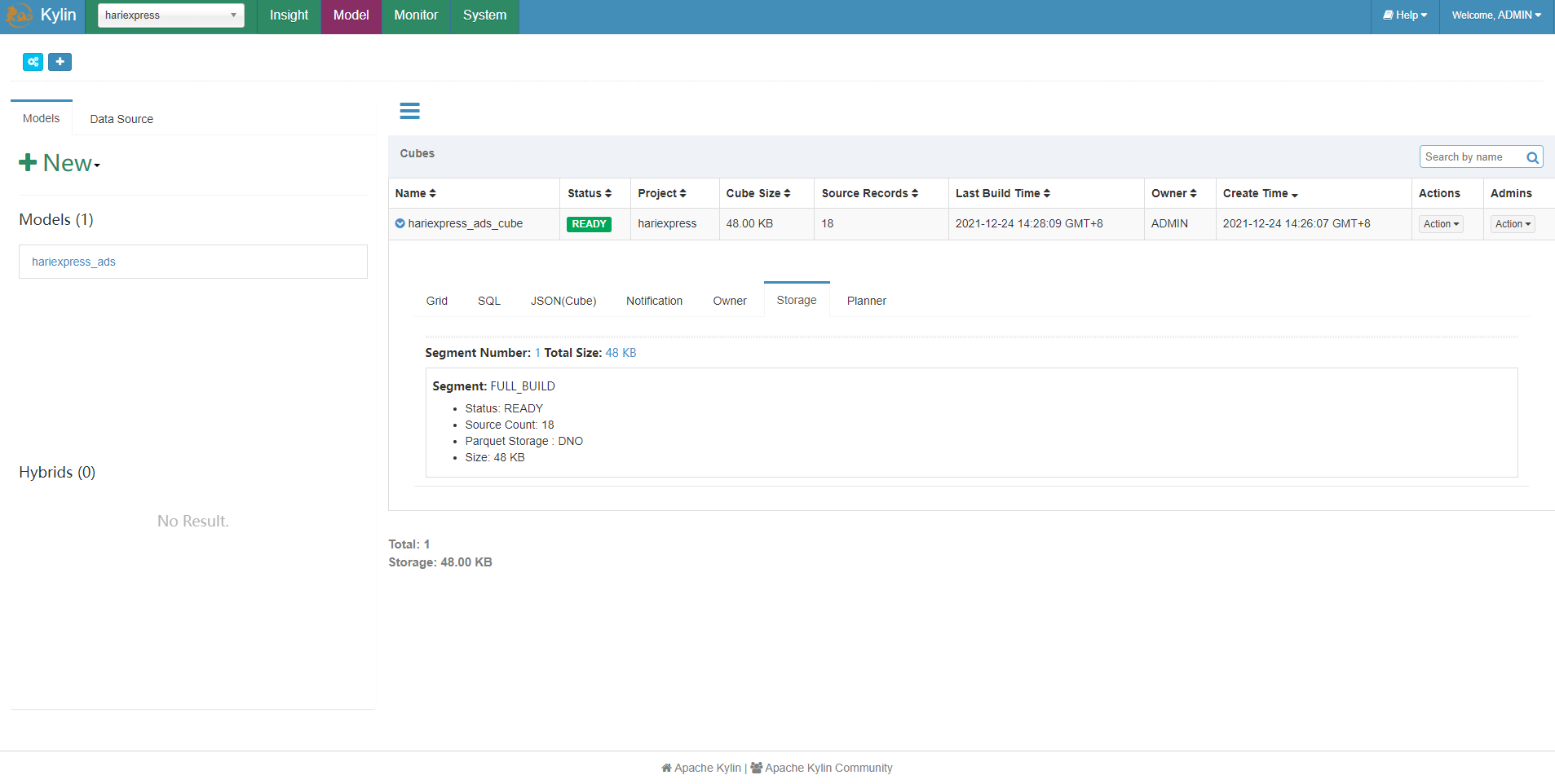Open the Actions column Action dropdown
Image resolution: width=1555 pixels, height=784 pixels.
[1441, 224]
